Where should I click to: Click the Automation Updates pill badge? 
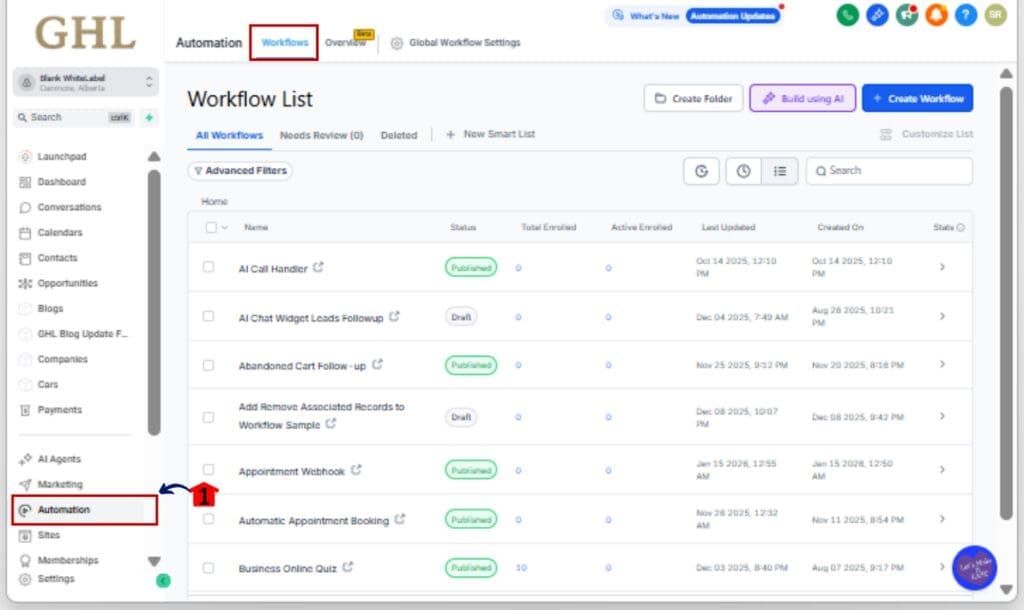pos(734,15)
